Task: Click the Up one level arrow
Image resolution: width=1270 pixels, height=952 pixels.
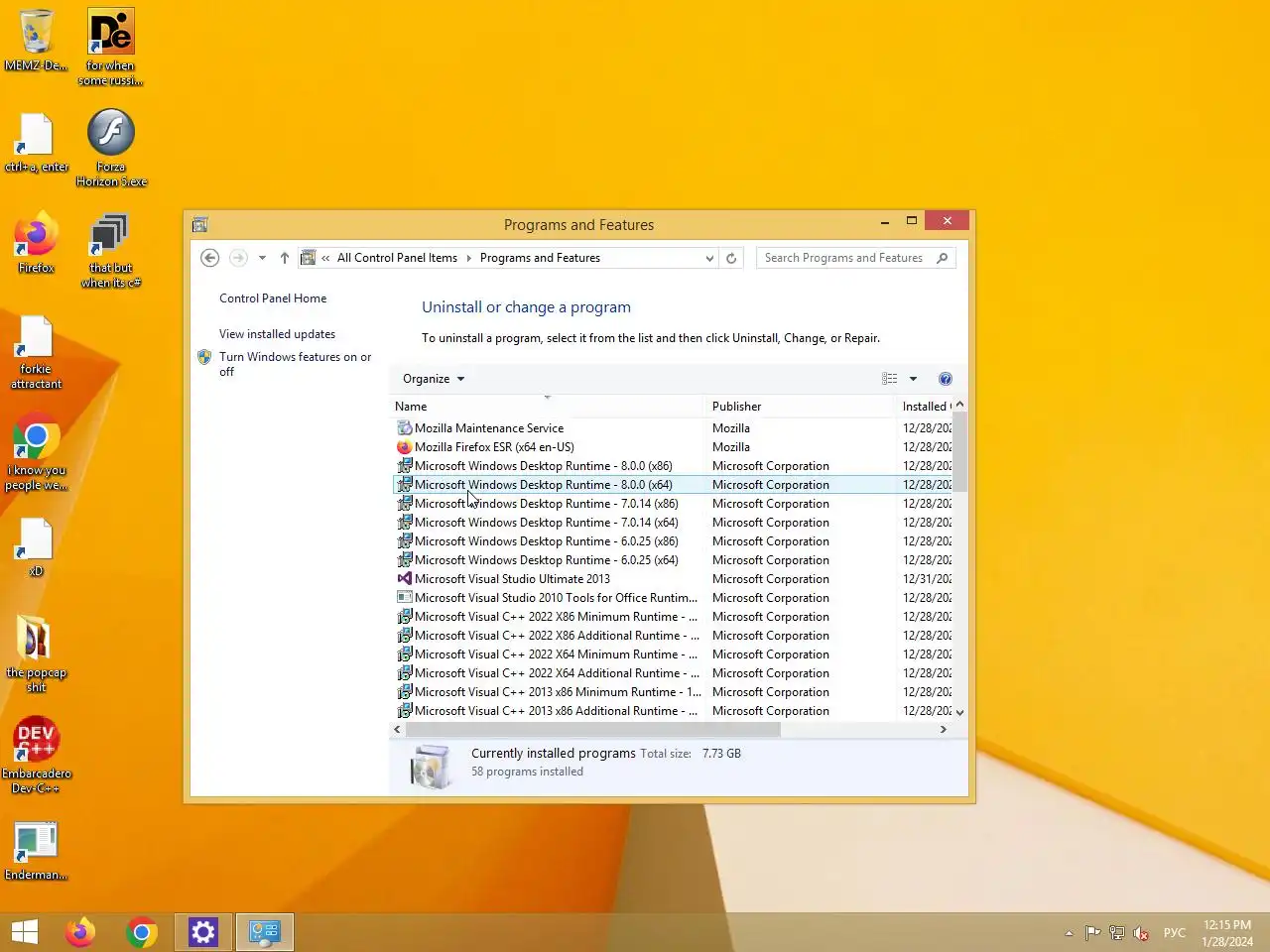Action: [285, 258]
